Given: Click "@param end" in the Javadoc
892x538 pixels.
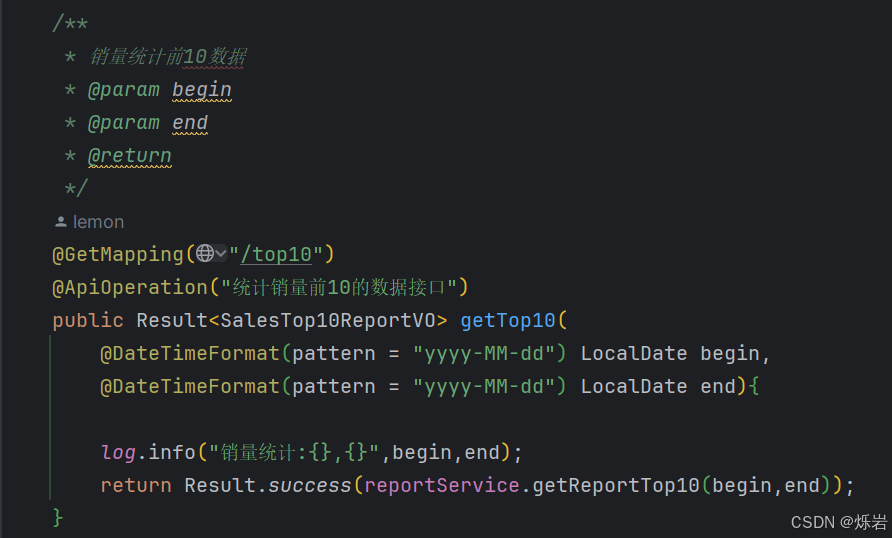Looking at the screenshot, I should click(148, 122).
